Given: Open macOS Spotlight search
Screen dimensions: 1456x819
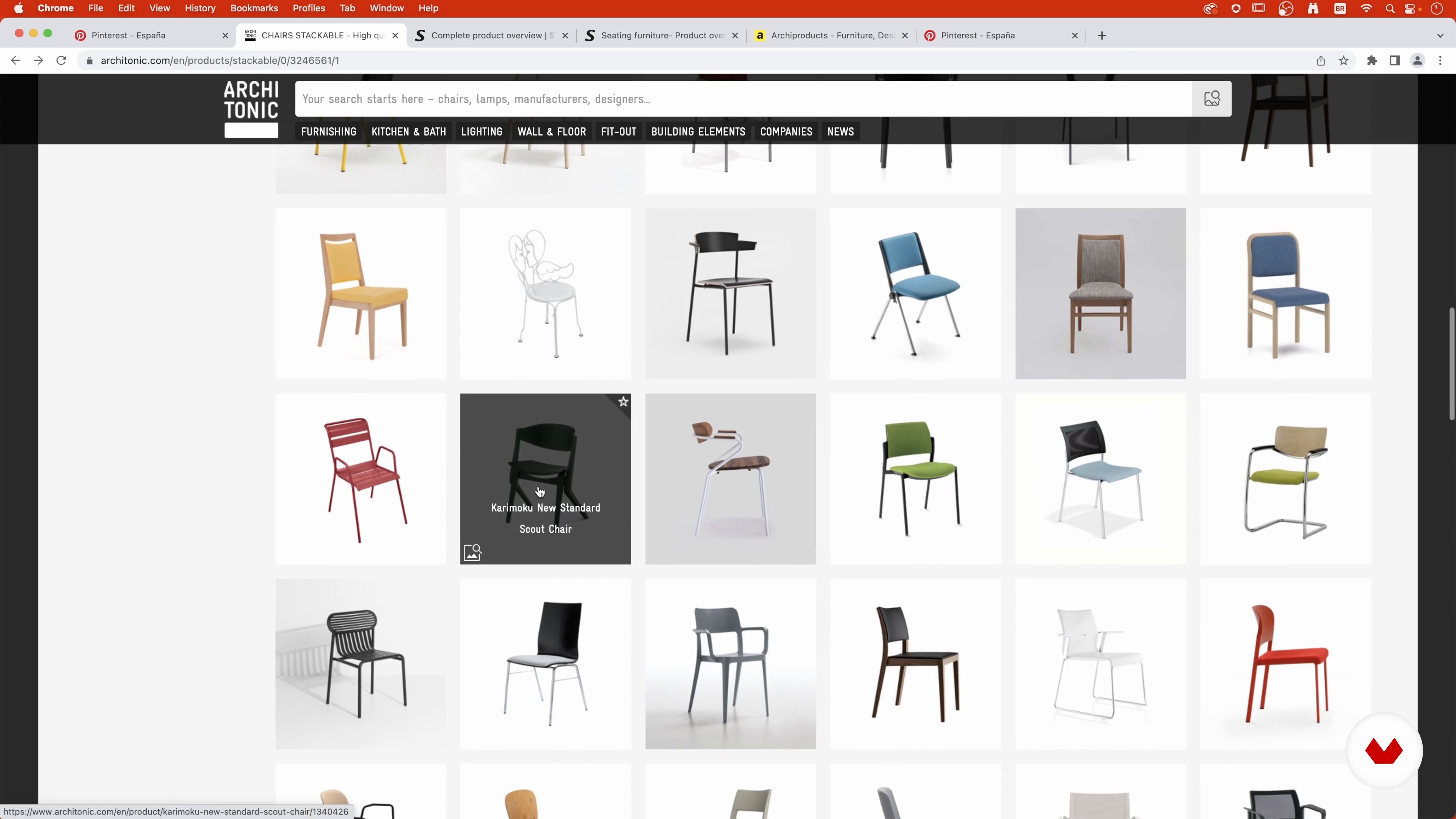Looking at the screenshot, I should [x=1390, y=8].
